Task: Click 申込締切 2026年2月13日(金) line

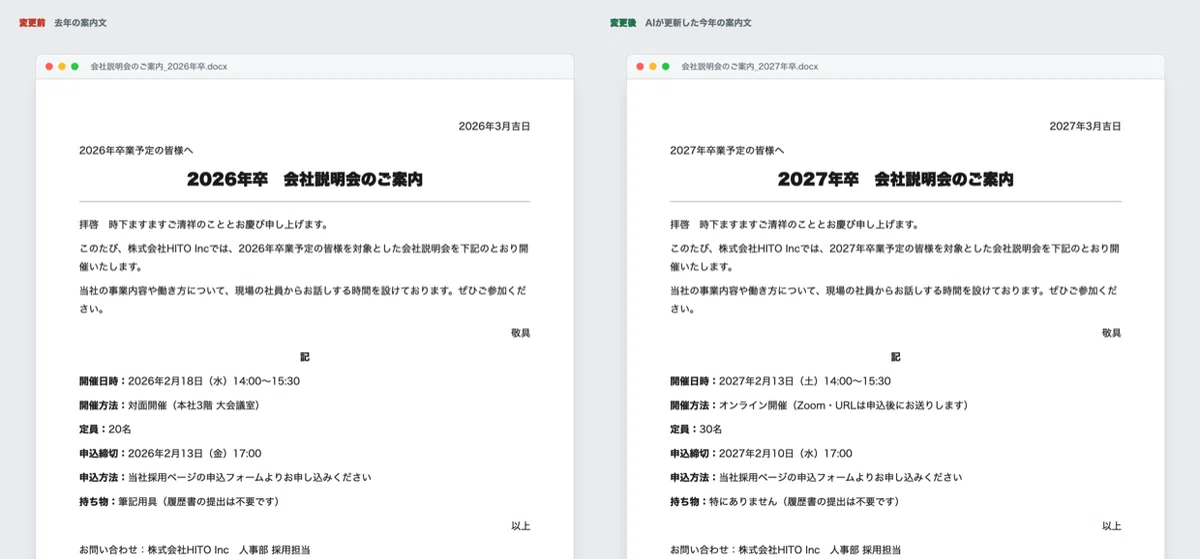Action: pos(171,453)
